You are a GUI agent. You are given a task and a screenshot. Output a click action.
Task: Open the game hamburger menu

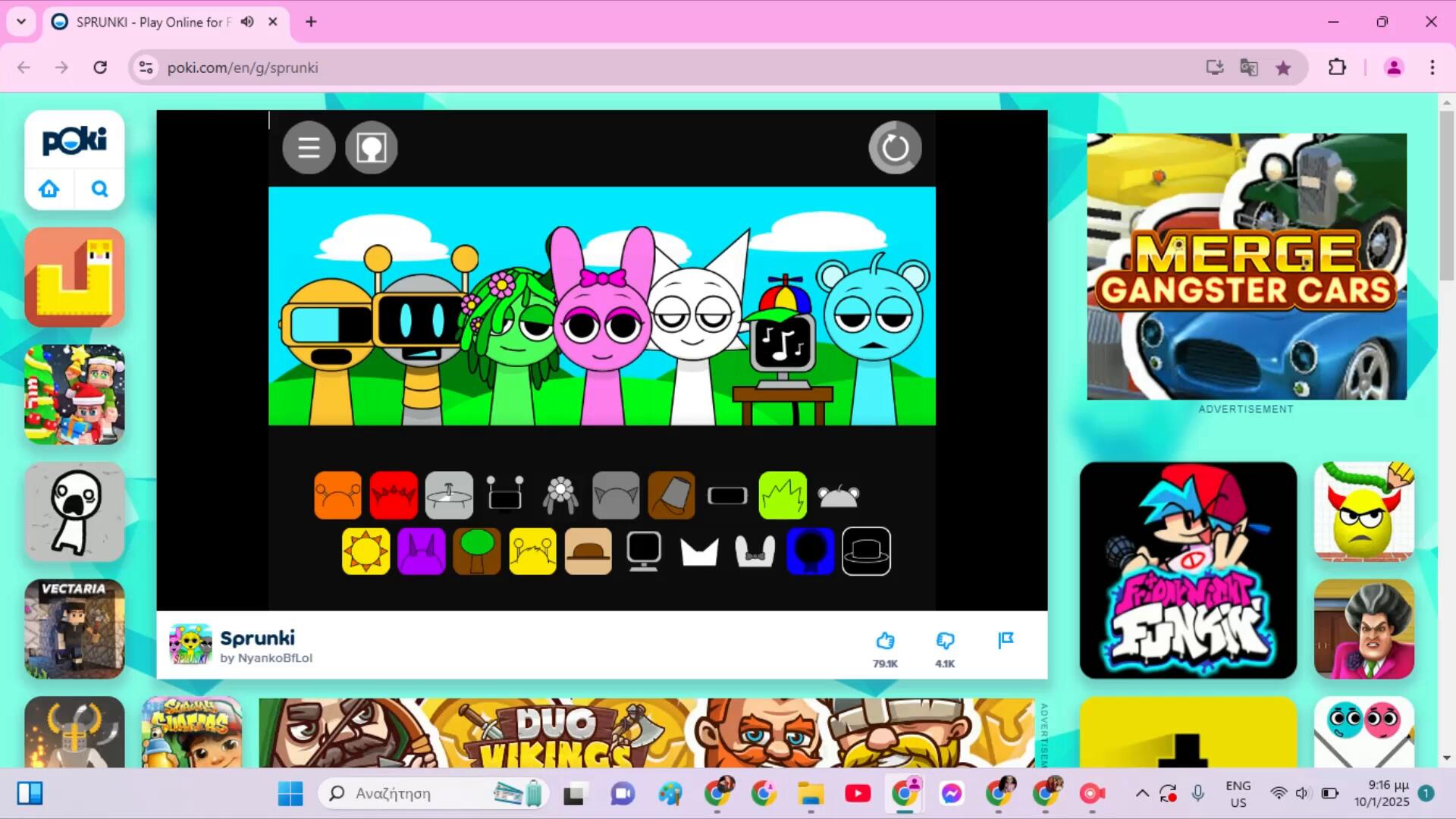(309, 148)
